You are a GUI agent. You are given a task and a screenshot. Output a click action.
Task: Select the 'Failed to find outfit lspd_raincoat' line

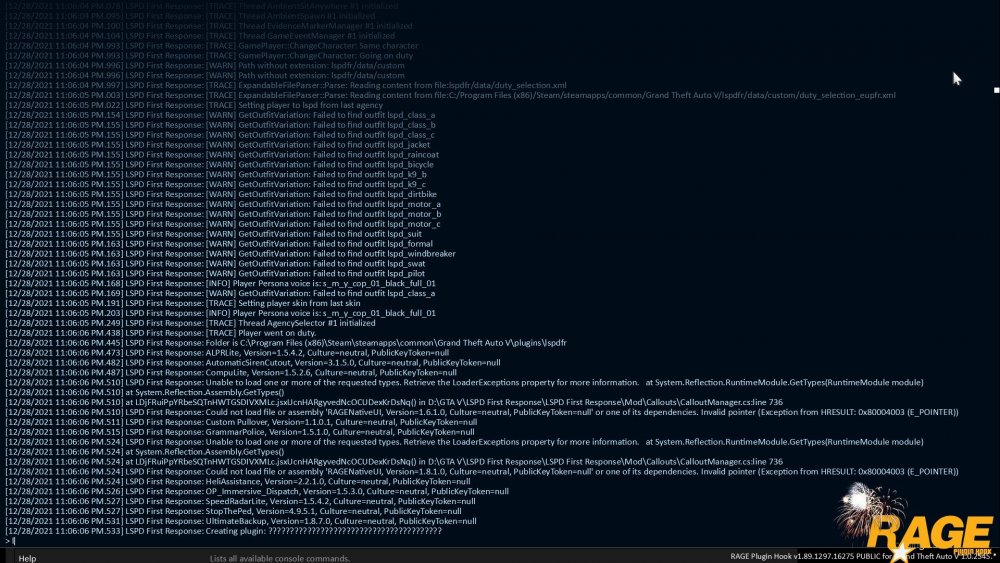222,154
